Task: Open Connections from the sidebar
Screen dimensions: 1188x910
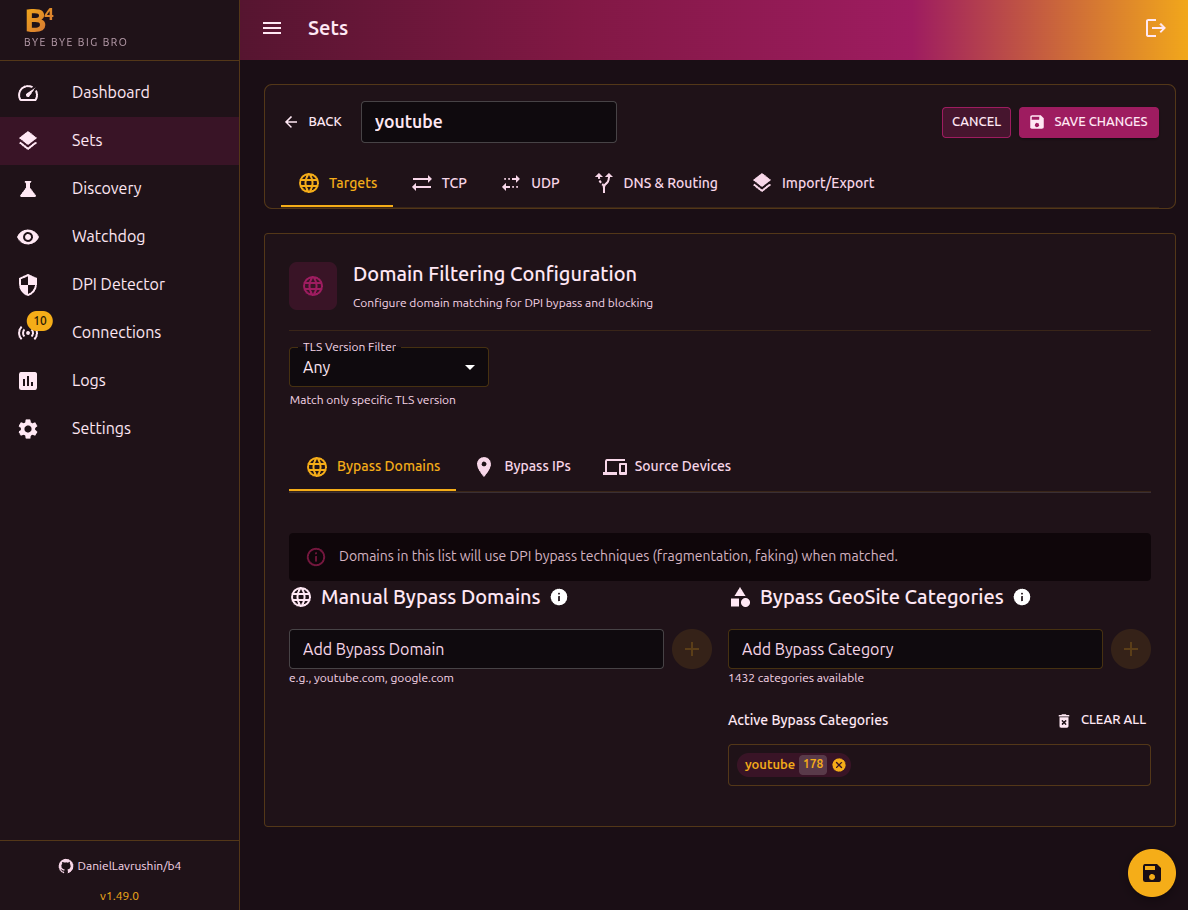Action: (116, 332)
